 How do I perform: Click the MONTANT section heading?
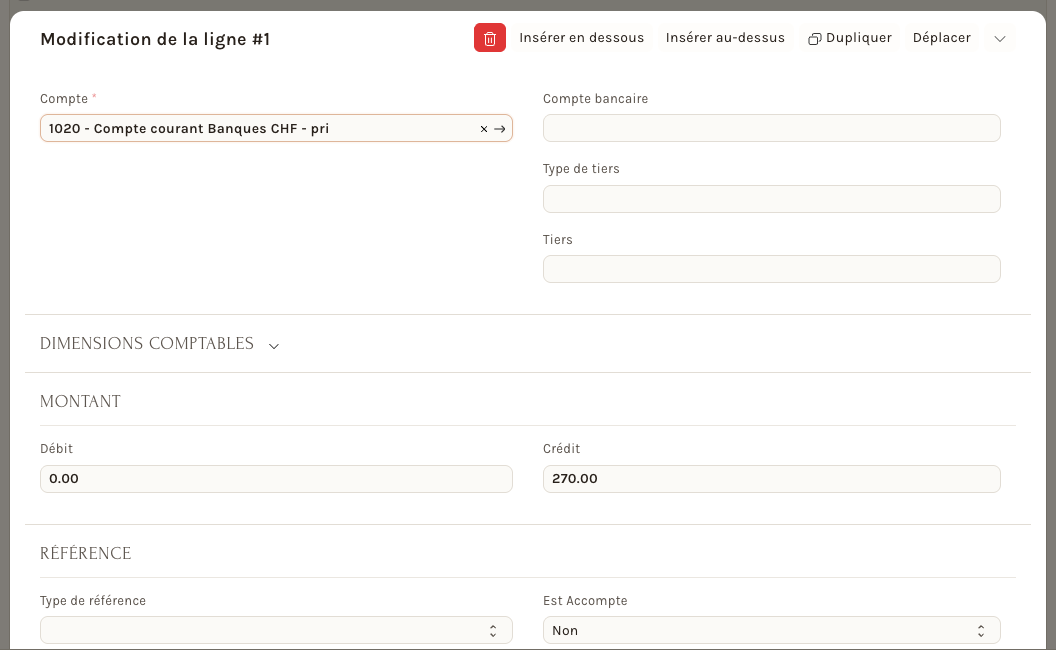pos(80,401)
